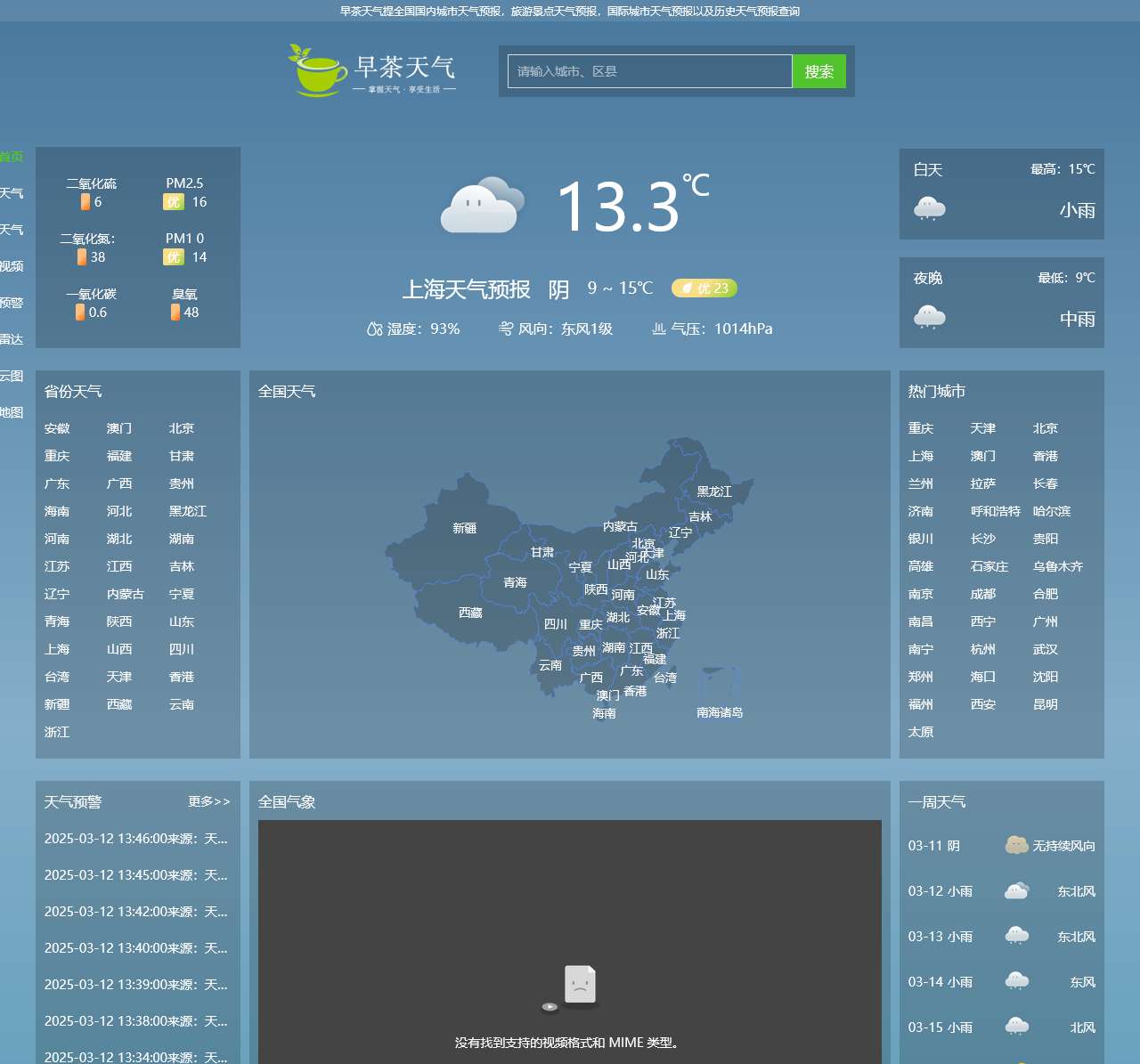Open the 预警 sidebar menu item
This screenshot has height=1064, width=1140.
click(12, 303)
